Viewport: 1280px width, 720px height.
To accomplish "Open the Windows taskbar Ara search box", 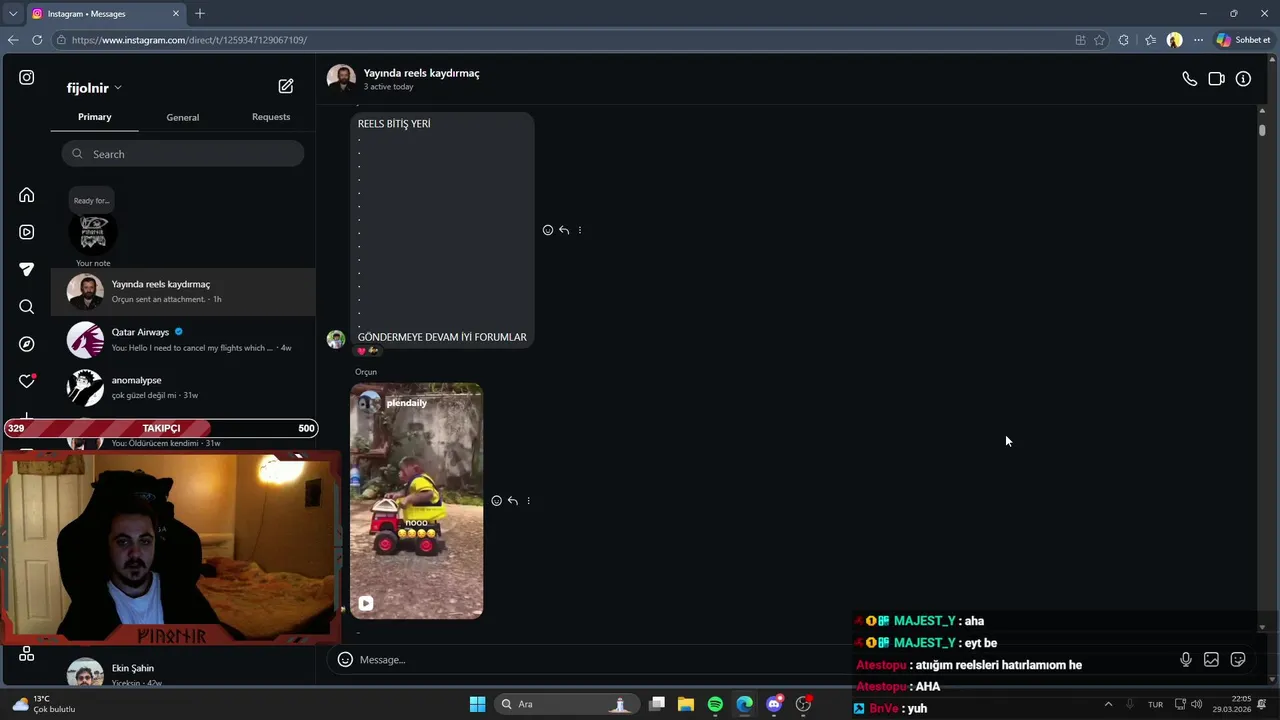I will 568,704.
